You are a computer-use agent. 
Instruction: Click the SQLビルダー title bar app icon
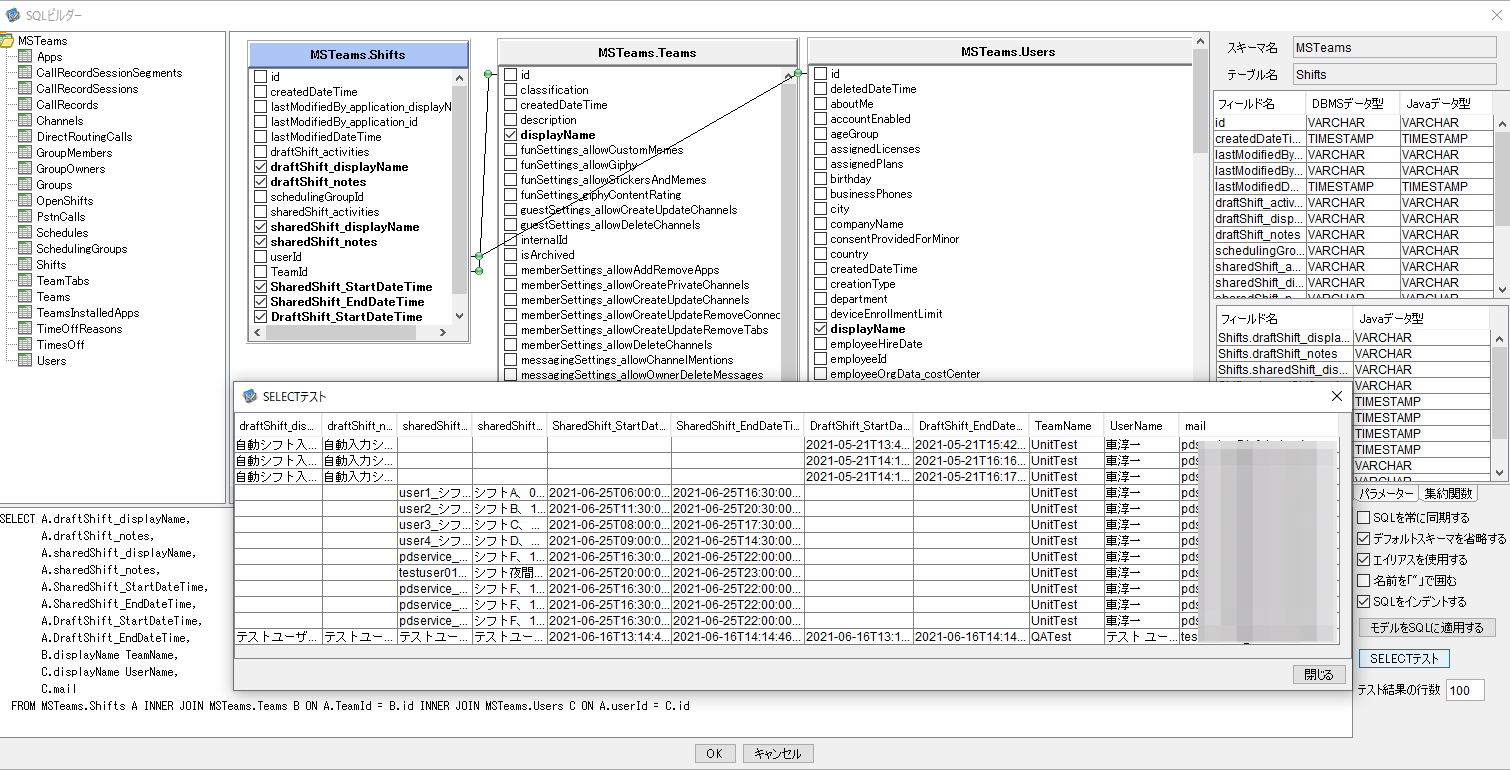click(x=13, y=15)
